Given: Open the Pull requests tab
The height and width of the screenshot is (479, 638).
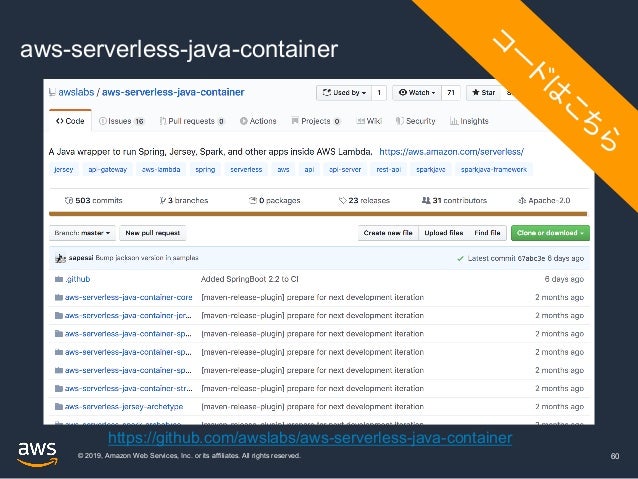Looking at the screenshot, I should (192, 121).
